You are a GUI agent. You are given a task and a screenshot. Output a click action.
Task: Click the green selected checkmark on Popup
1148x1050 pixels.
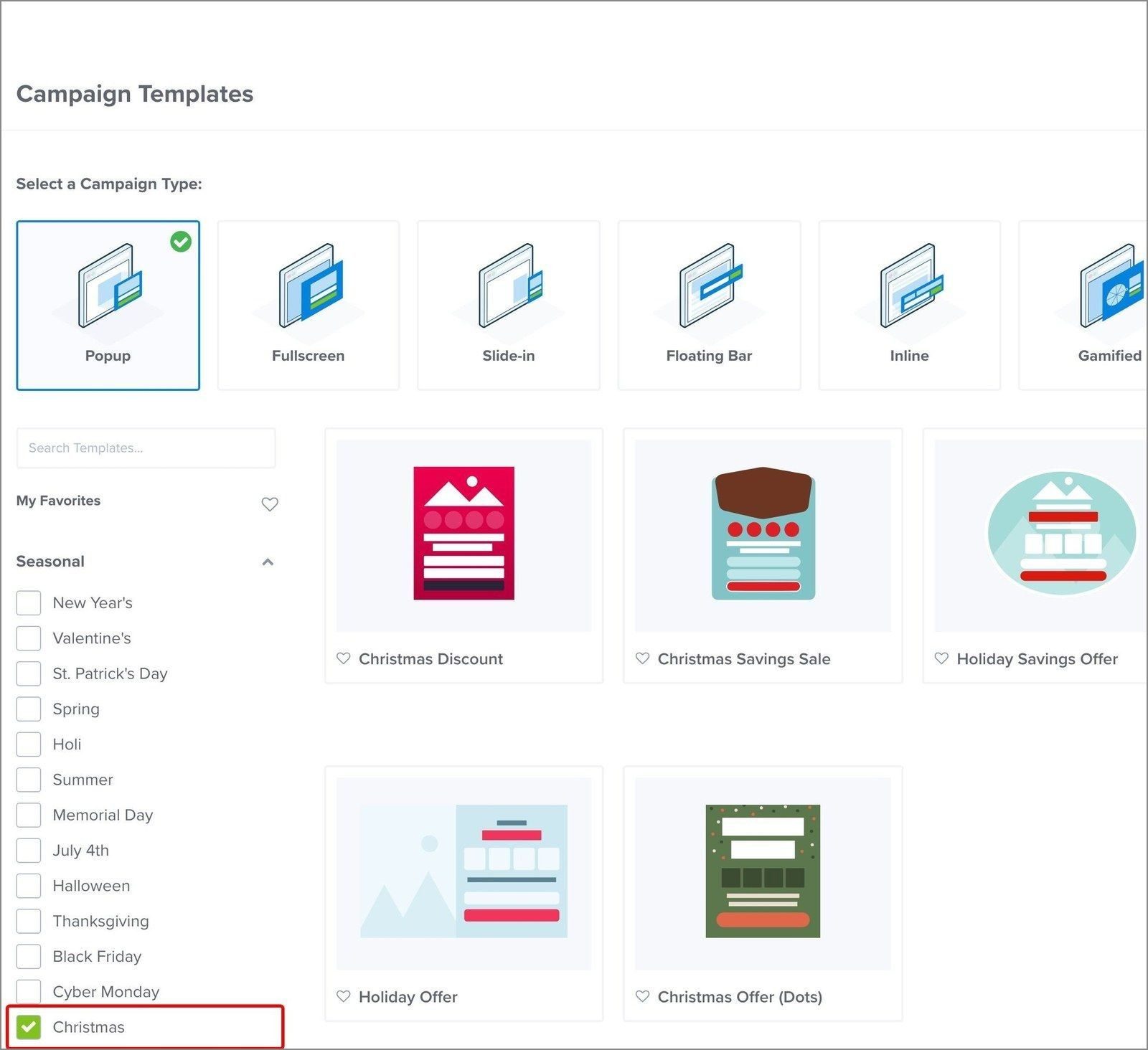pyautogui.click(x=181, y=242)
